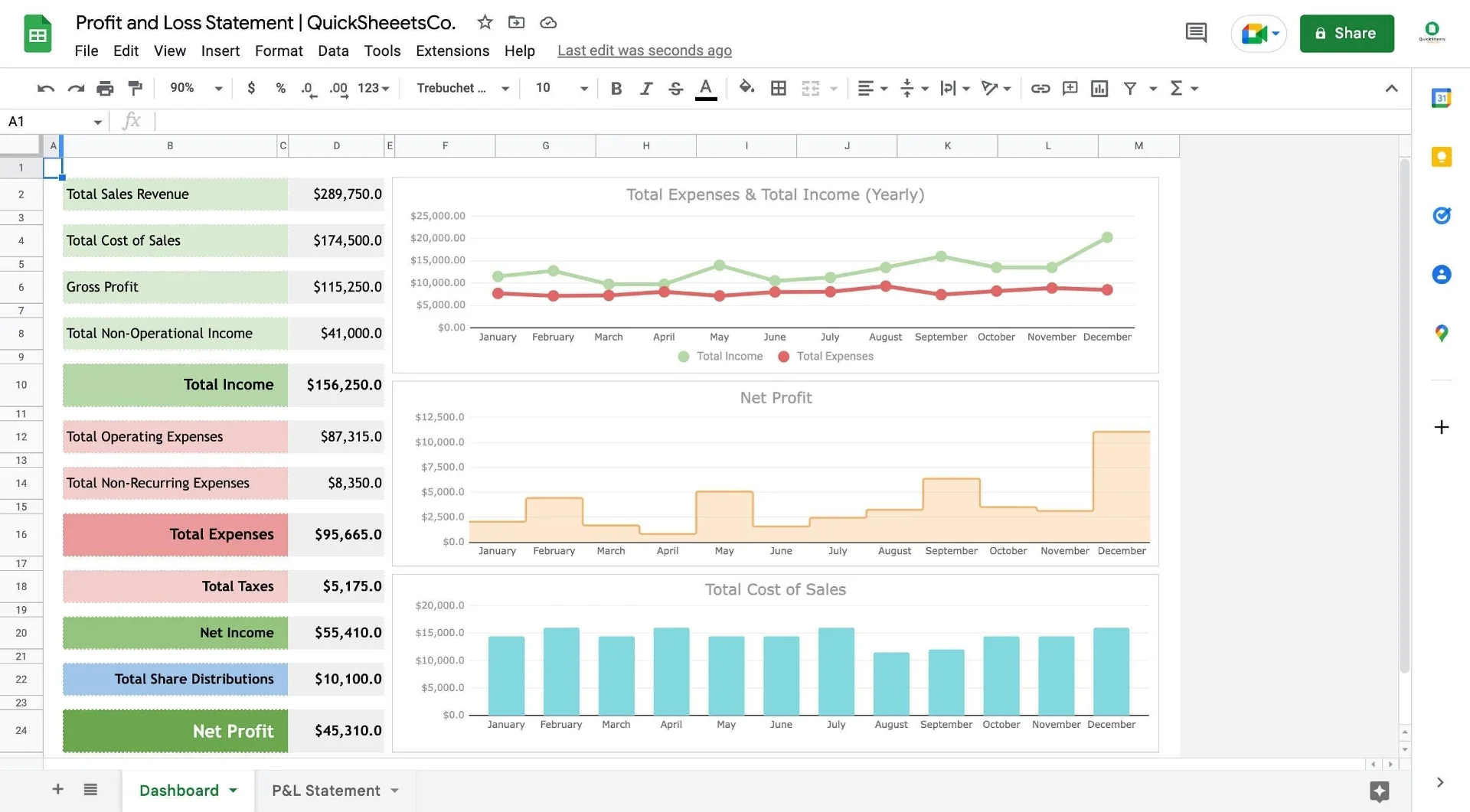Open the Fill color bucket icon
The width and height of the screenshot is (1470, 812).
[x=746, y=87]
